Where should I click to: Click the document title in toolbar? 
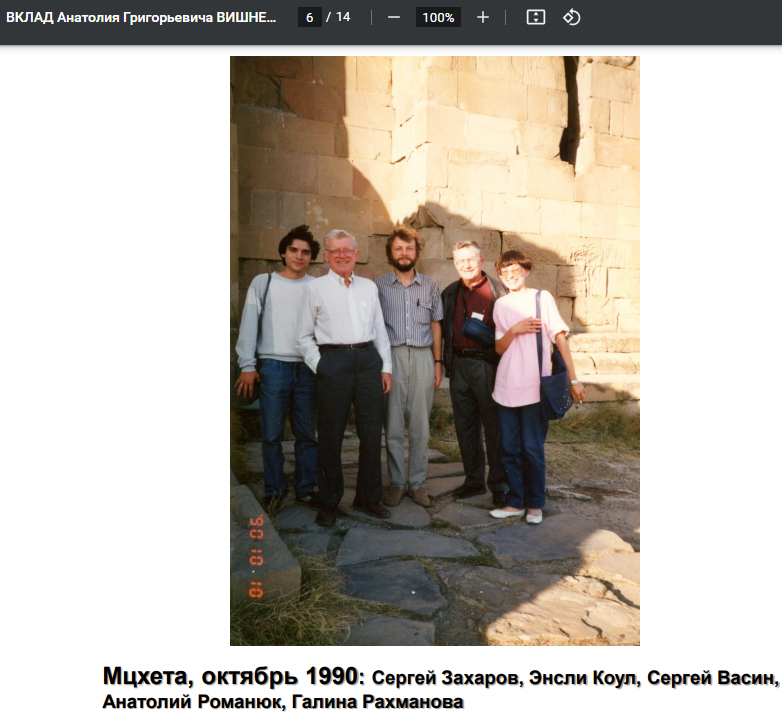click(141, 18)
